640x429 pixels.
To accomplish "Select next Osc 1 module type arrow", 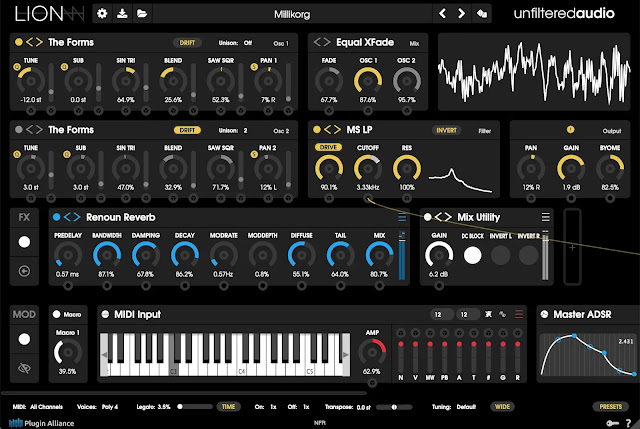I will point(39,42).
